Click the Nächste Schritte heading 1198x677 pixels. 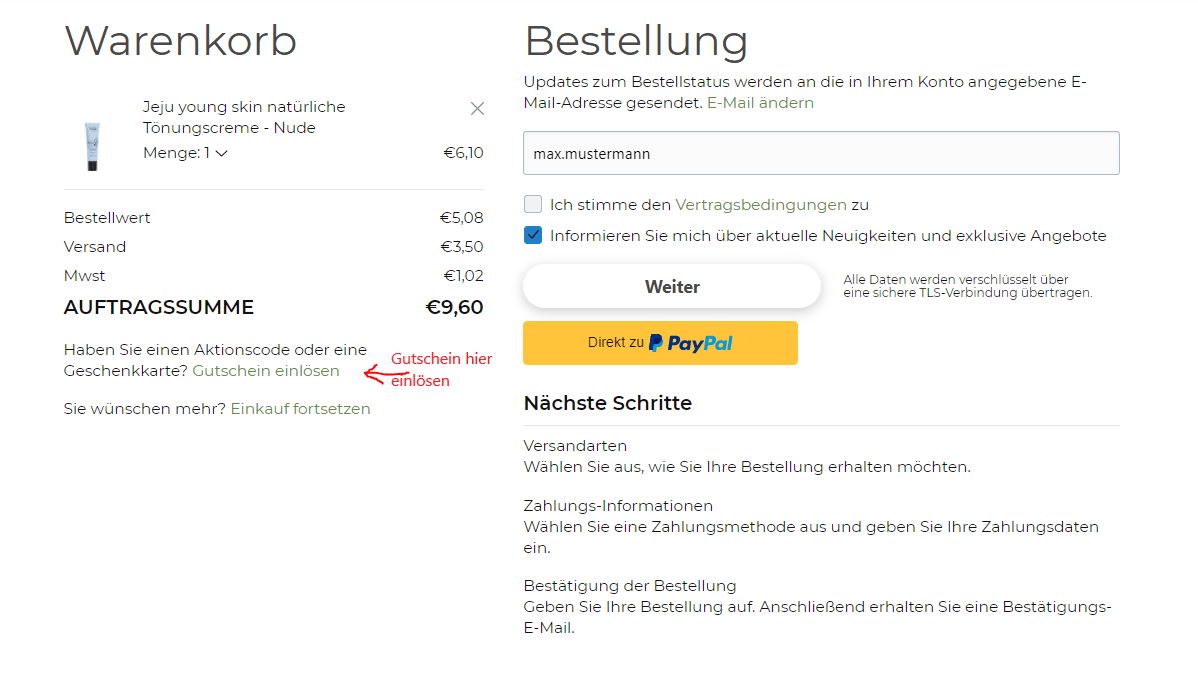tap(607, 403)
